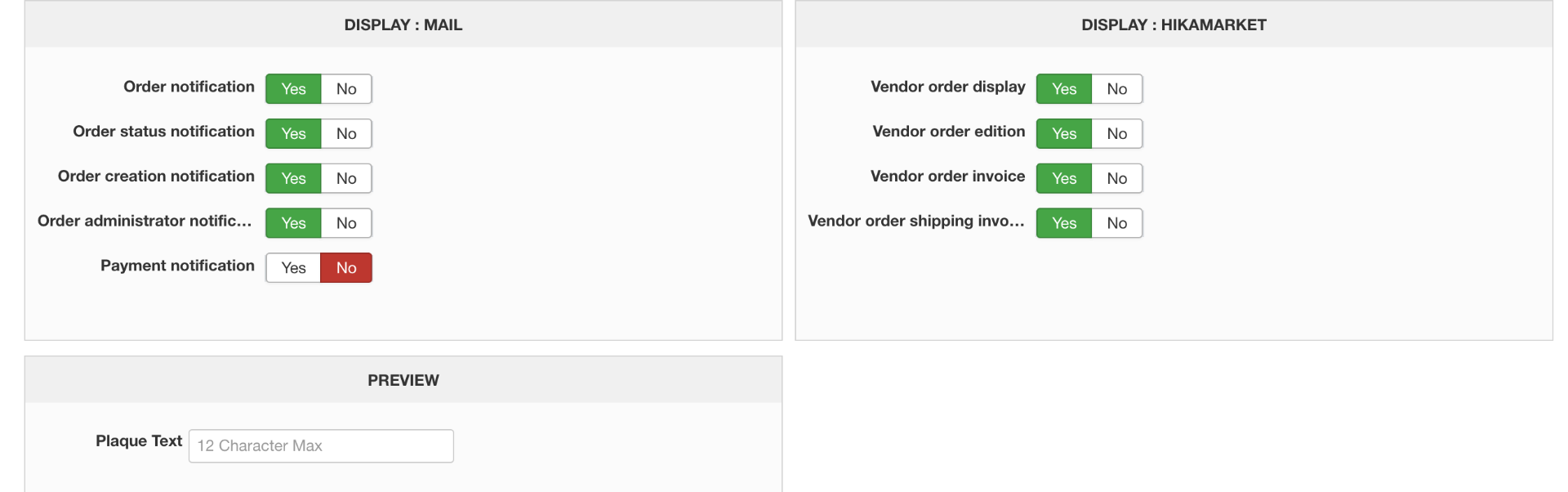Choose Yes for Order creation notification
Screen dimensions: 1568x492
pyautogui.click(x=293, y=178)
